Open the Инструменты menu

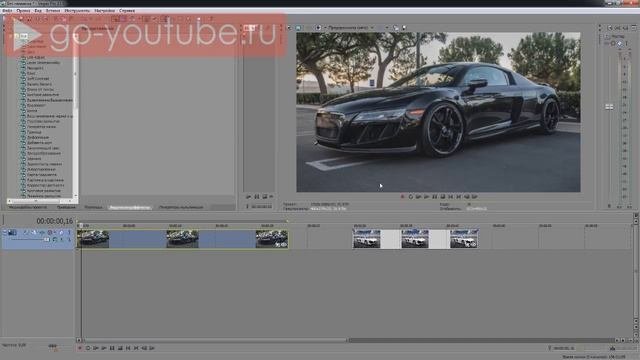77,11
